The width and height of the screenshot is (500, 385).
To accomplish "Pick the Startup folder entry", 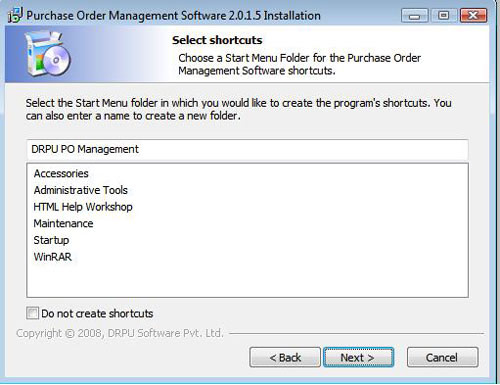I will pos(51,240).
